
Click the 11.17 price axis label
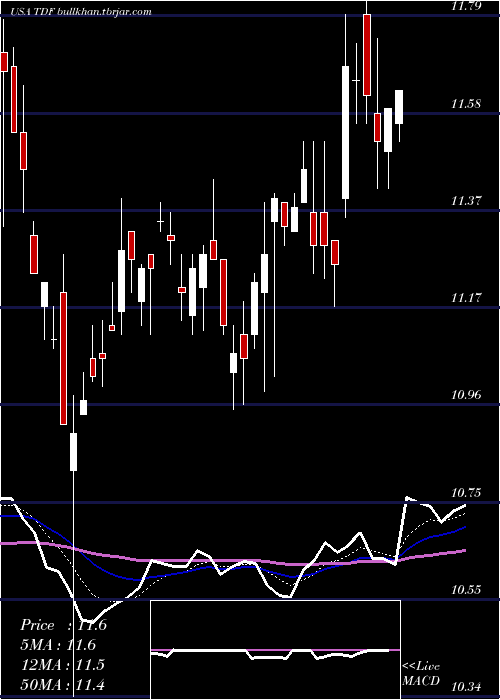pos(466,298)
